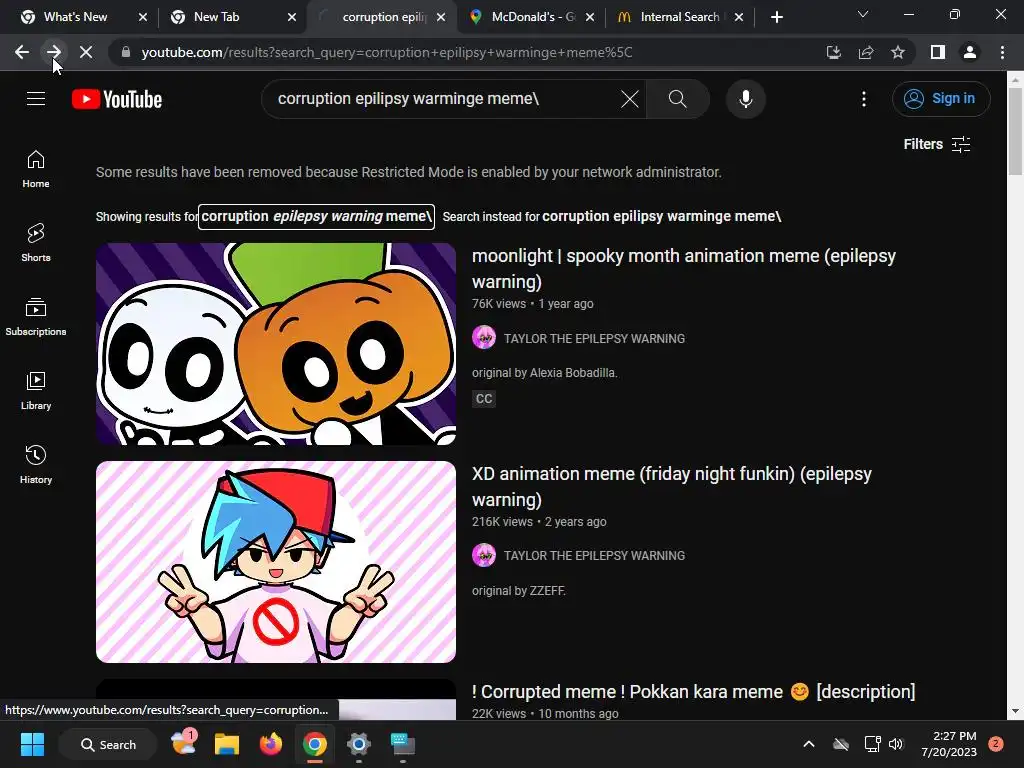Start voice search with the microphone
Viewport: 1024px width, 768px height.
[x=746, y=99]
